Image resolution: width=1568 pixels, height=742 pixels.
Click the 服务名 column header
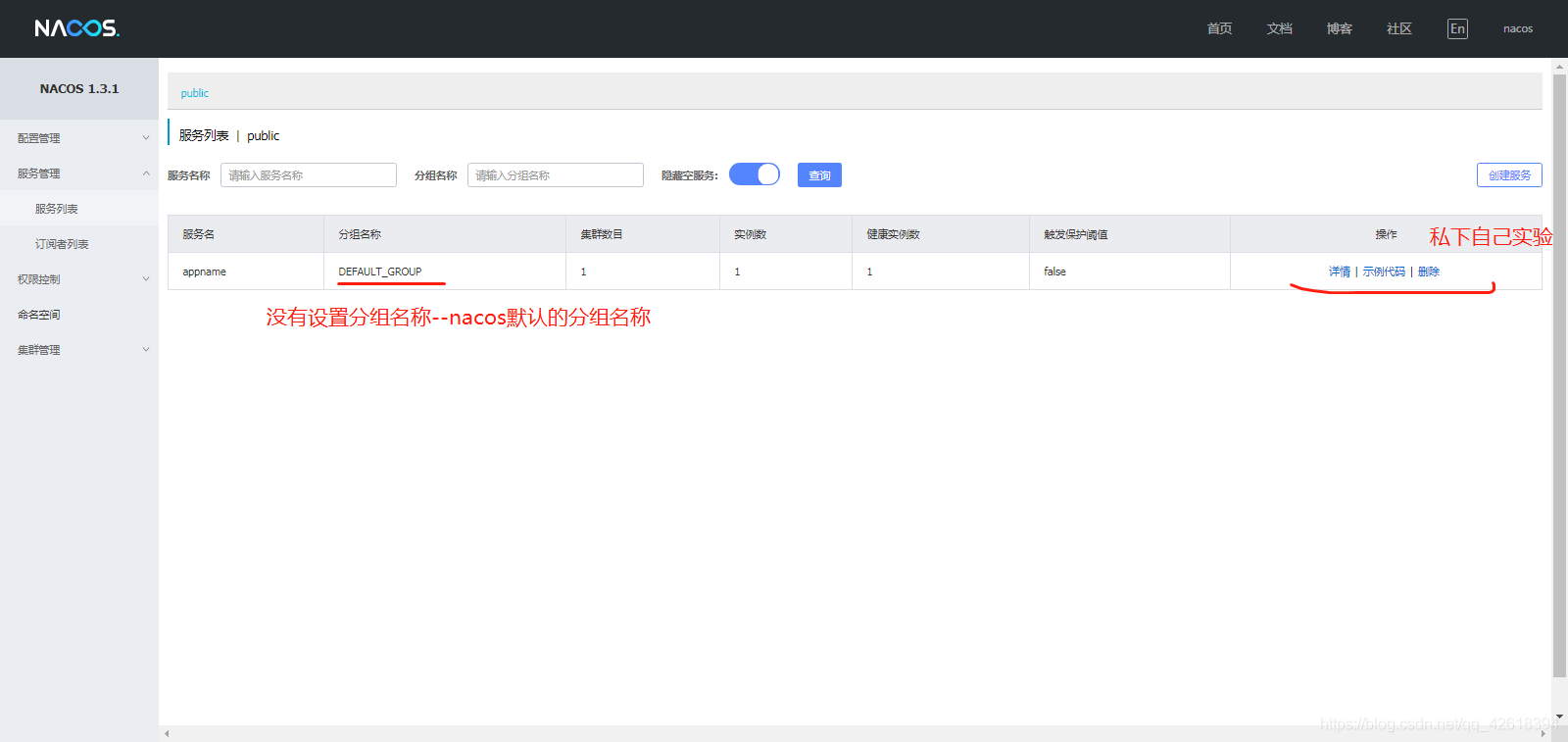[x=246, y=234]
